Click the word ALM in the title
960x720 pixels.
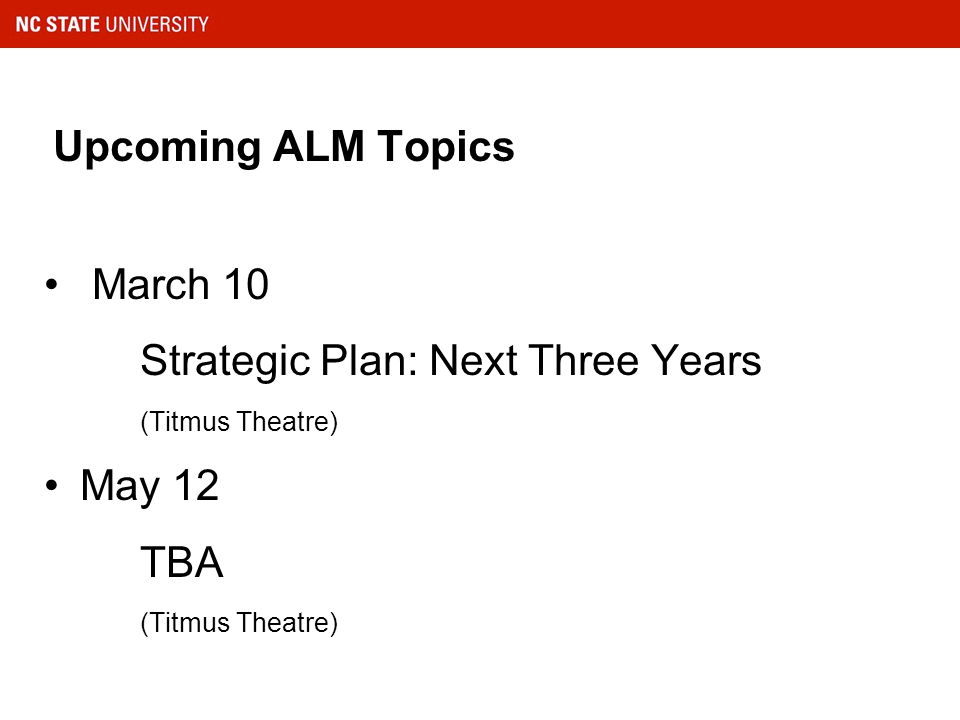318,146
